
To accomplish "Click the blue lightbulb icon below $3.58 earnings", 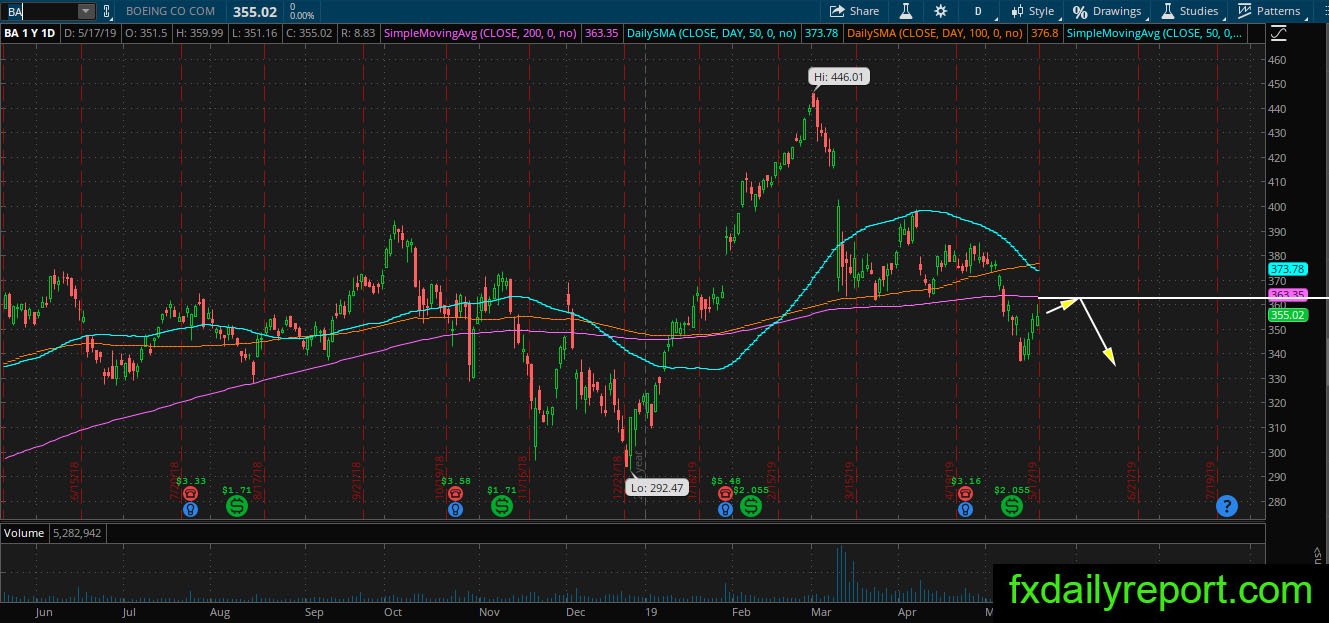I will [455, 509].
